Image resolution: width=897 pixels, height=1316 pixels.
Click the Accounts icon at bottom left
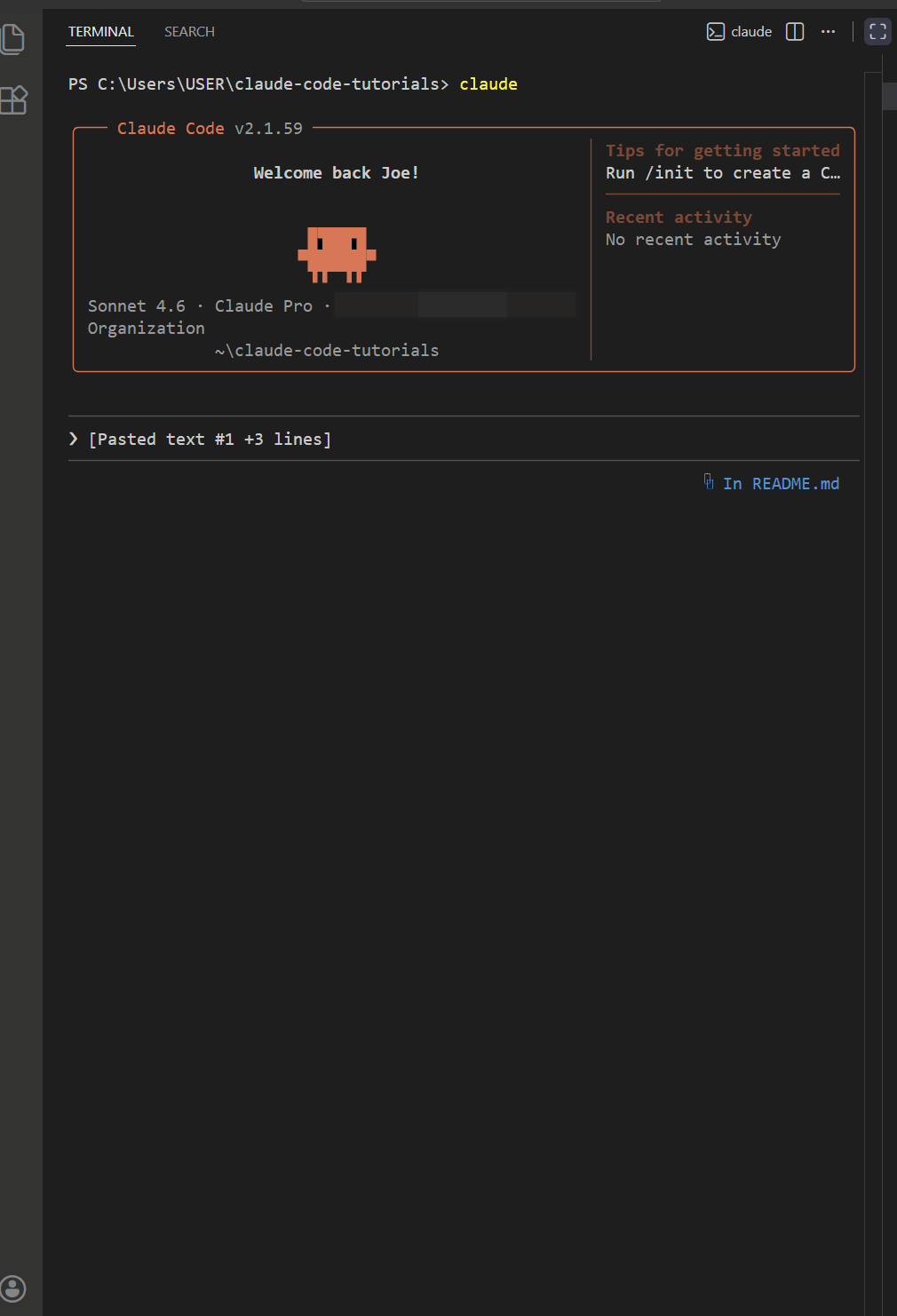tap(13, 1288)
